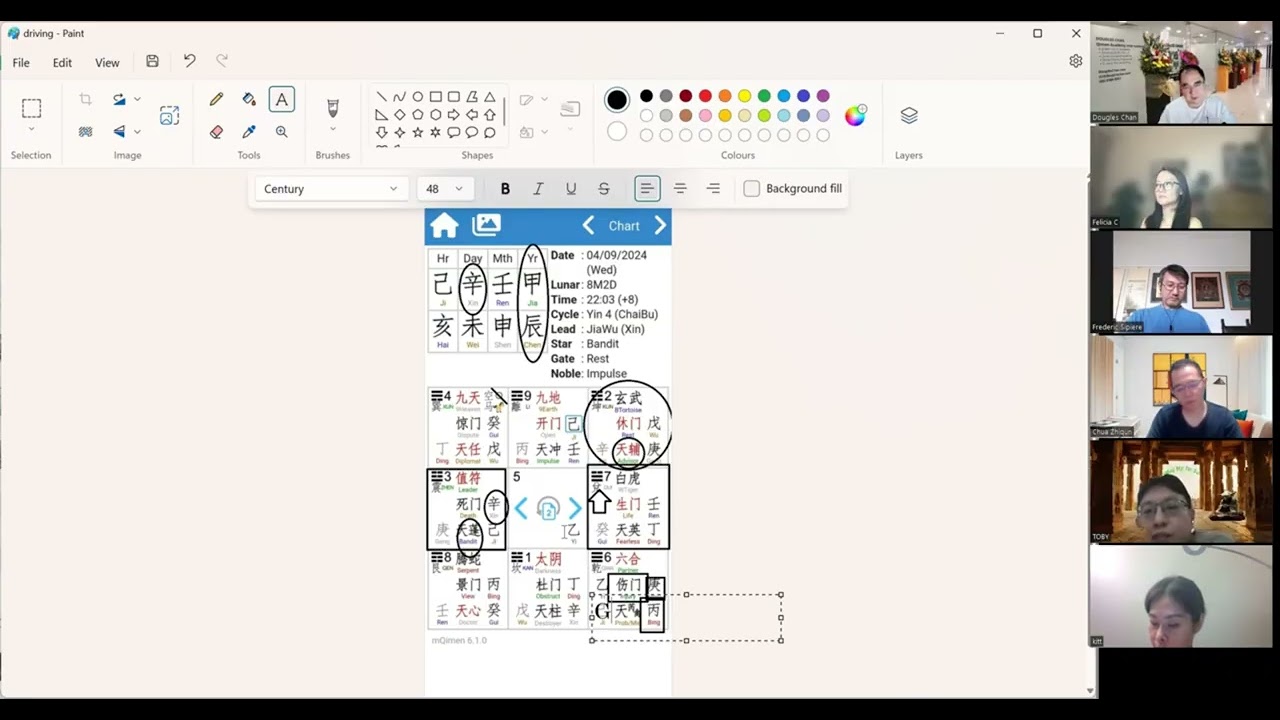Click the home icon in chart app
Viewport: 1280px width, 720px height.
tap(443, 226)
